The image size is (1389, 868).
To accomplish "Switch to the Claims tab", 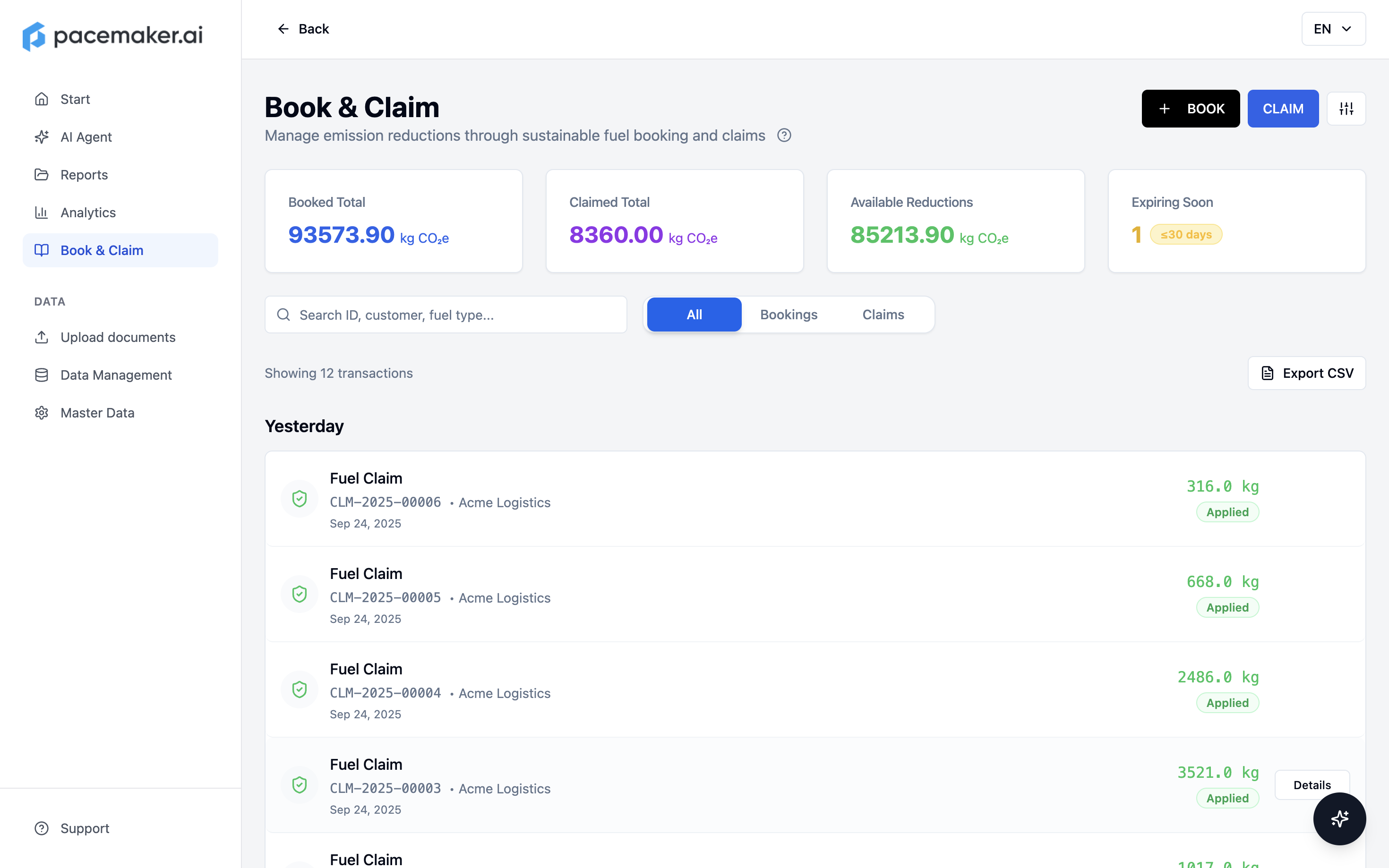I will click(x=883, y=315).
